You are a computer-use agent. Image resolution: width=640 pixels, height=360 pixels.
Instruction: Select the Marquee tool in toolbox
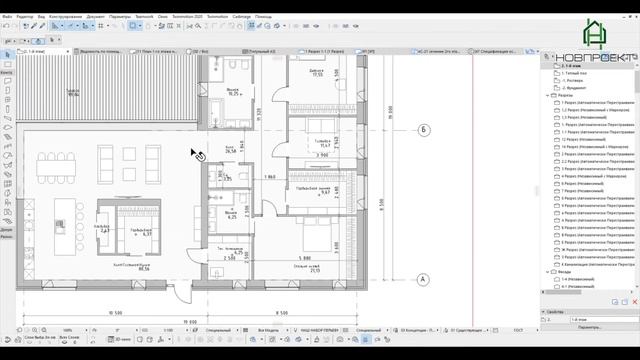7,64
